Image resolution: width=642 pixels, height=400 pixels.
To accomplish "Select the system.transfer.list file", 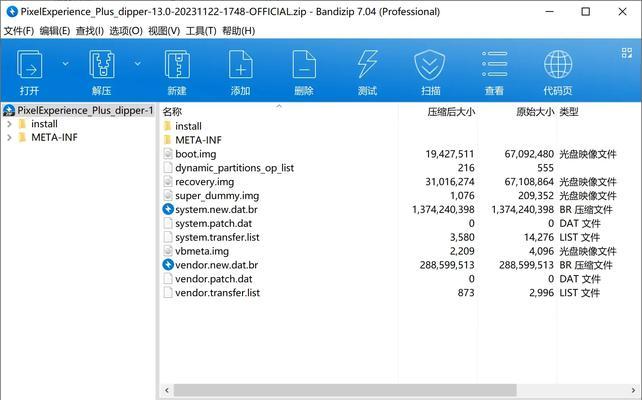I will pos(217,237).
